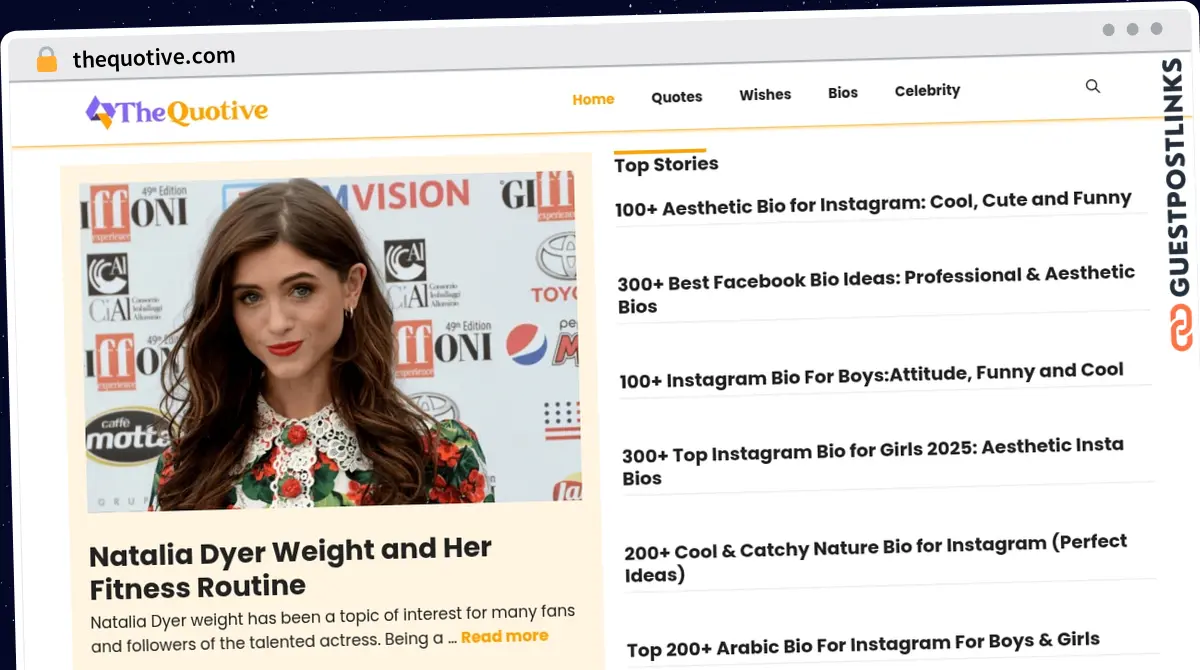Open Natalia Dyer Weight and Fitness headline
The width and height of the screenshot is (1200, 670).
pyautogui.click(x=290, y=567)
